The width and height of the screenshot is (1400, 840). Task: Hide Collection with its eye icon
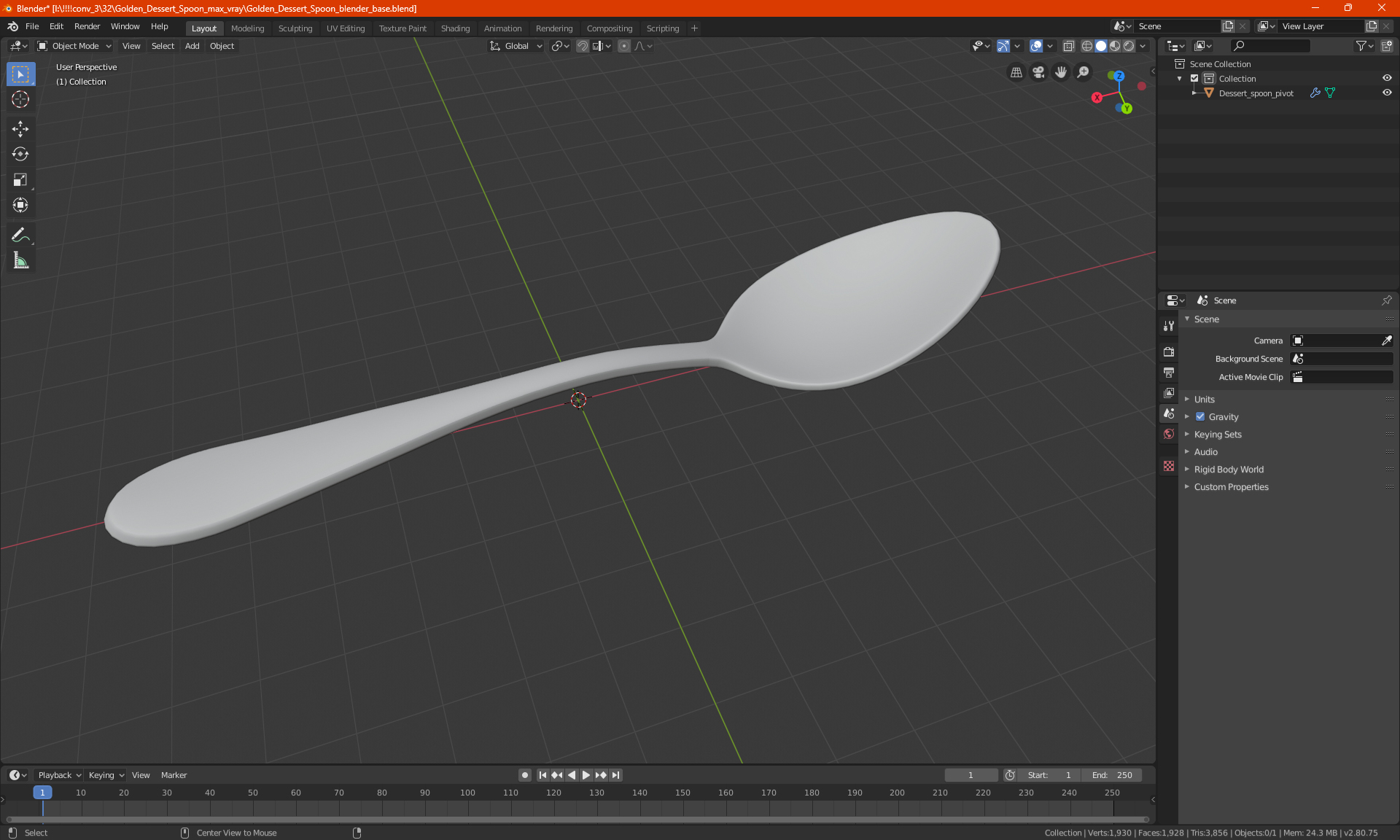[x=1387, y=79]
